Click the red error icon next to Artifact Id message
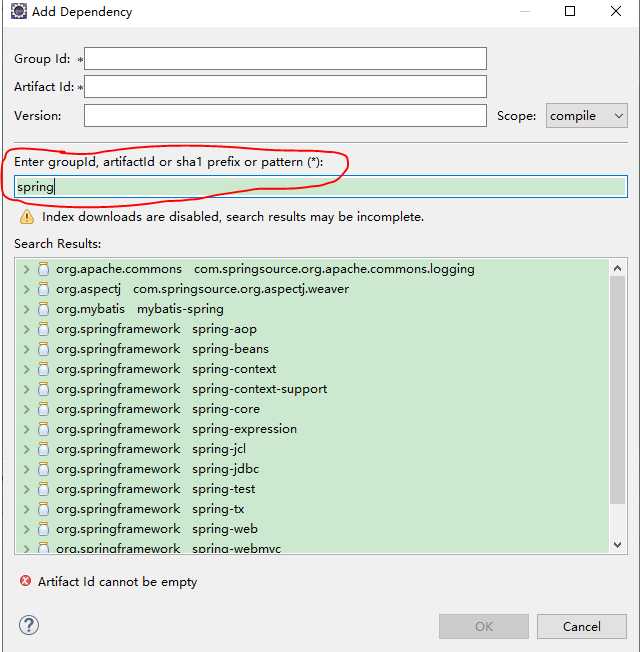The height and width of the screenshot is (652, 640). click(x=26, y=581)
